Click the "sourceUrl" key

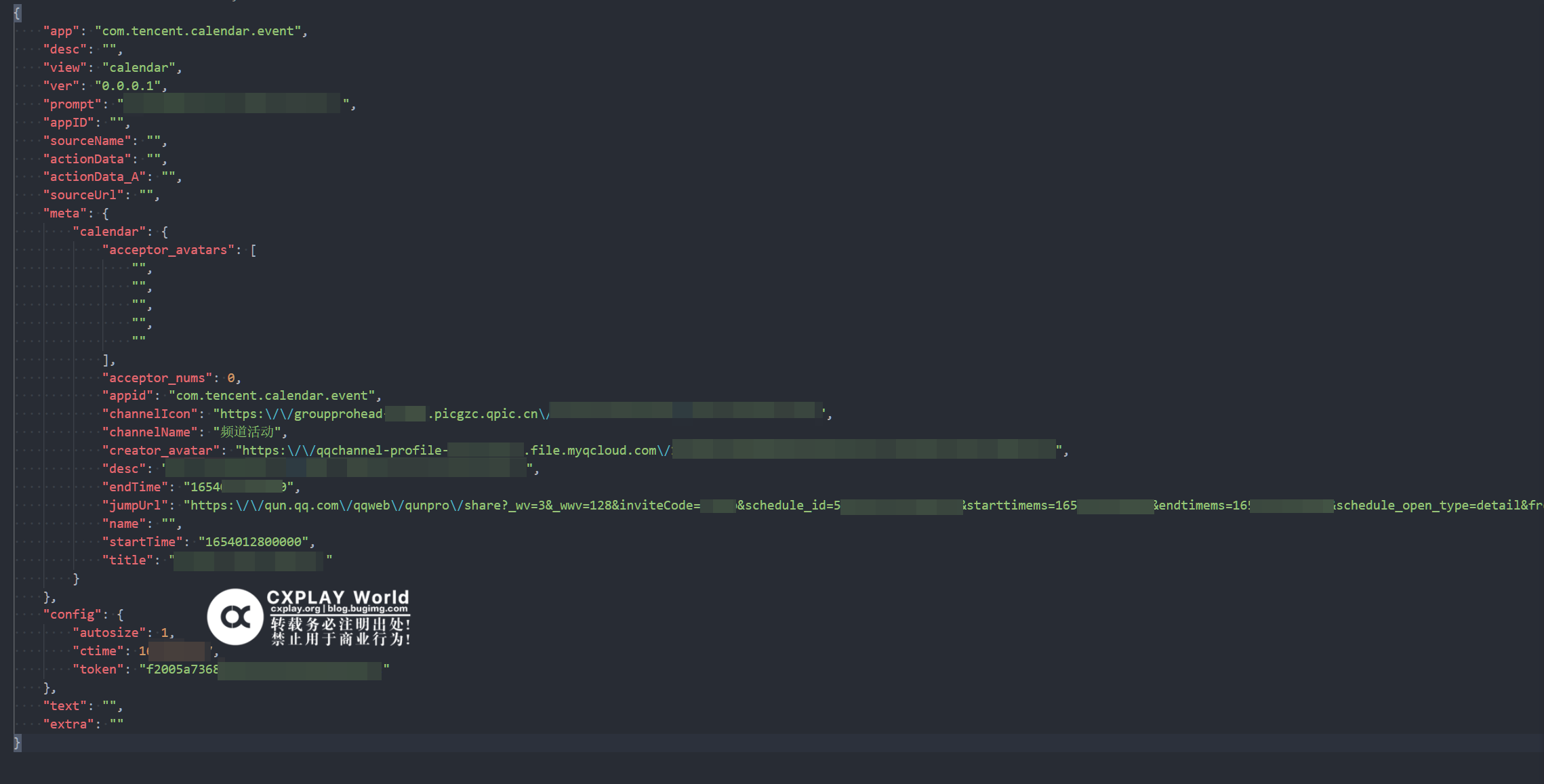click(x=83, y=195)
